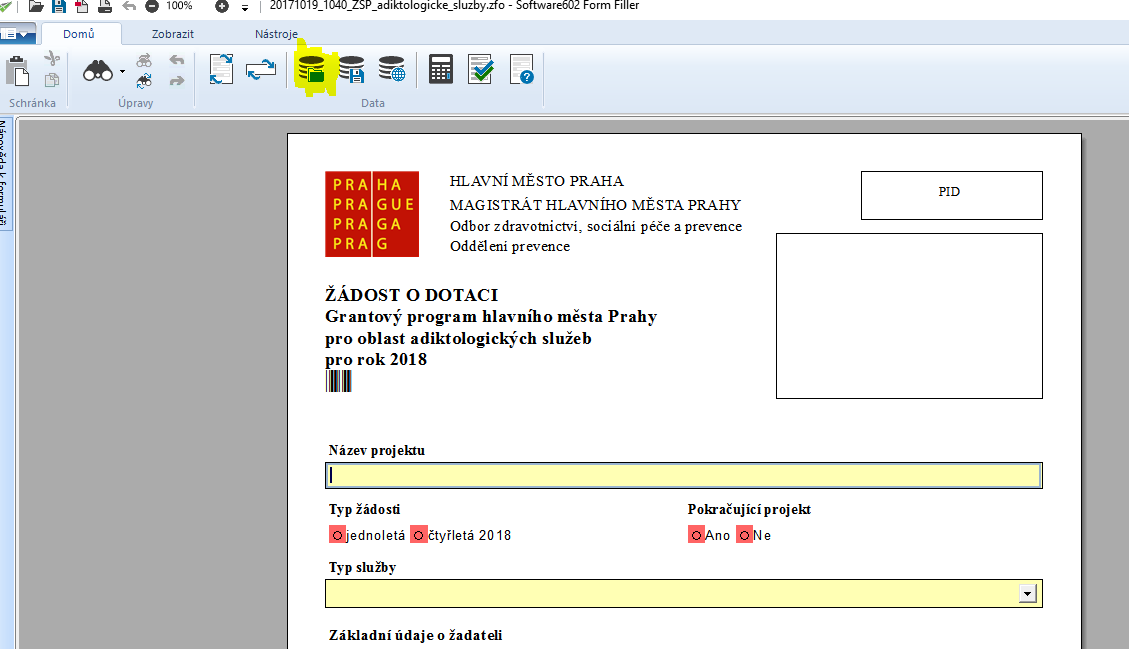Screen dimensions: 1129x649
Task: Open the calculator tool in the ribbon
Action: tap(441, 70)
